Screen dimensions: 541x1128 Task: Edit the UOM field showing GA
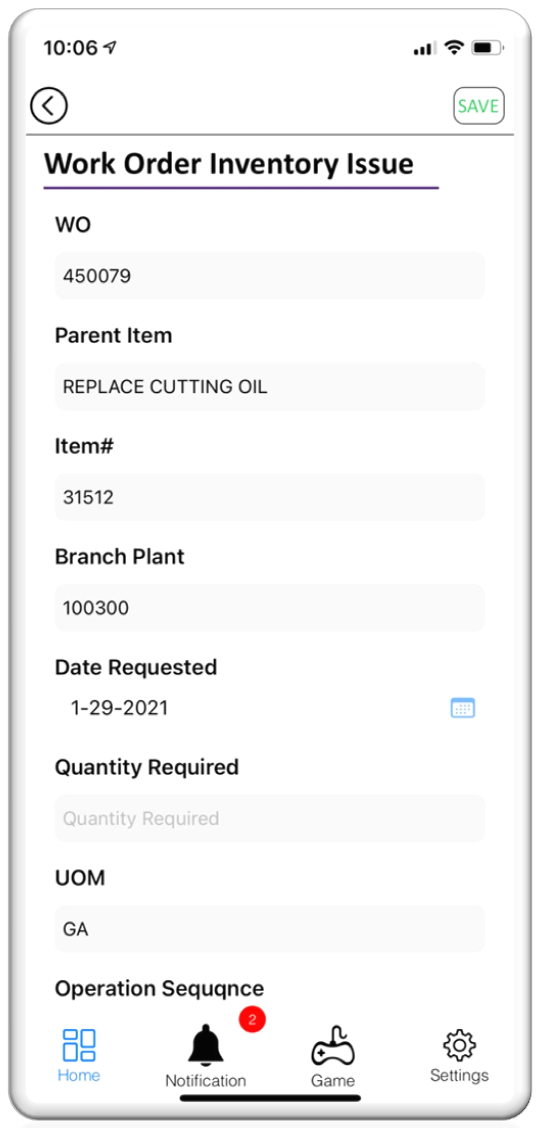point(270,929)
